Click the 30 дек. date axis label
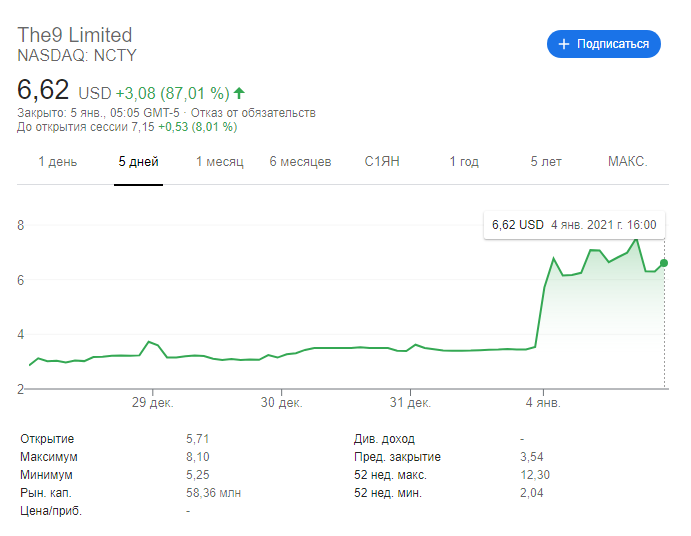691x536 pixels. [281, 402]
